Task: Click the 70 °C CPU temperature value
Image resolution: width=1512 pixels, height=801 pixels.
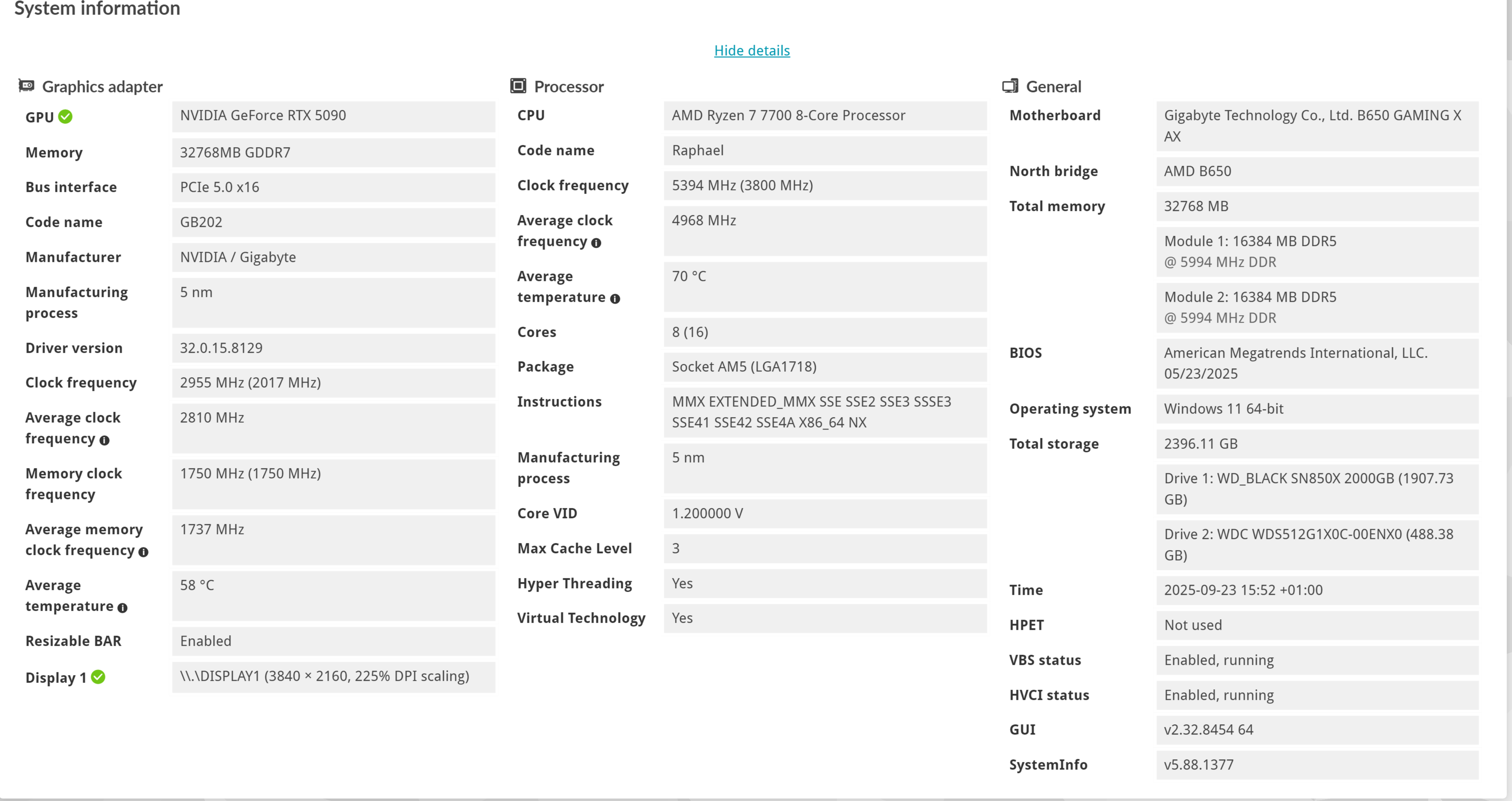Action: click(x=825, y=286)
